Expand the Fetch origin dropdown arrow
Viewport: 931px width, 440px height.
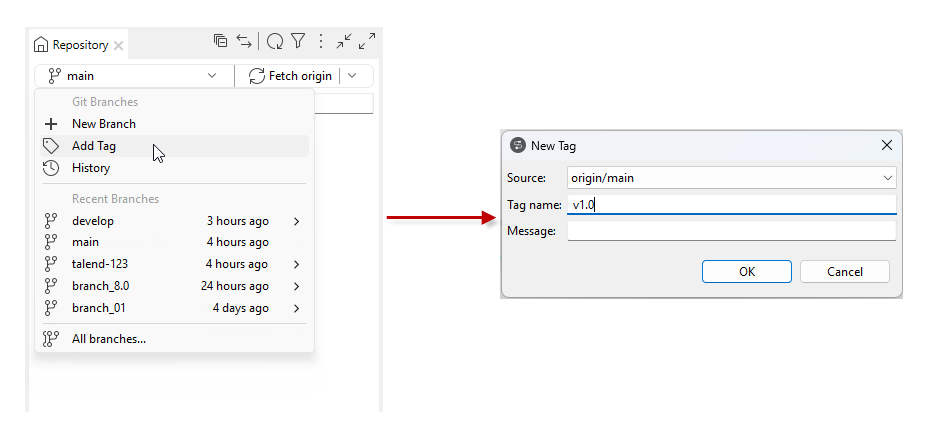tap(353, 76)
